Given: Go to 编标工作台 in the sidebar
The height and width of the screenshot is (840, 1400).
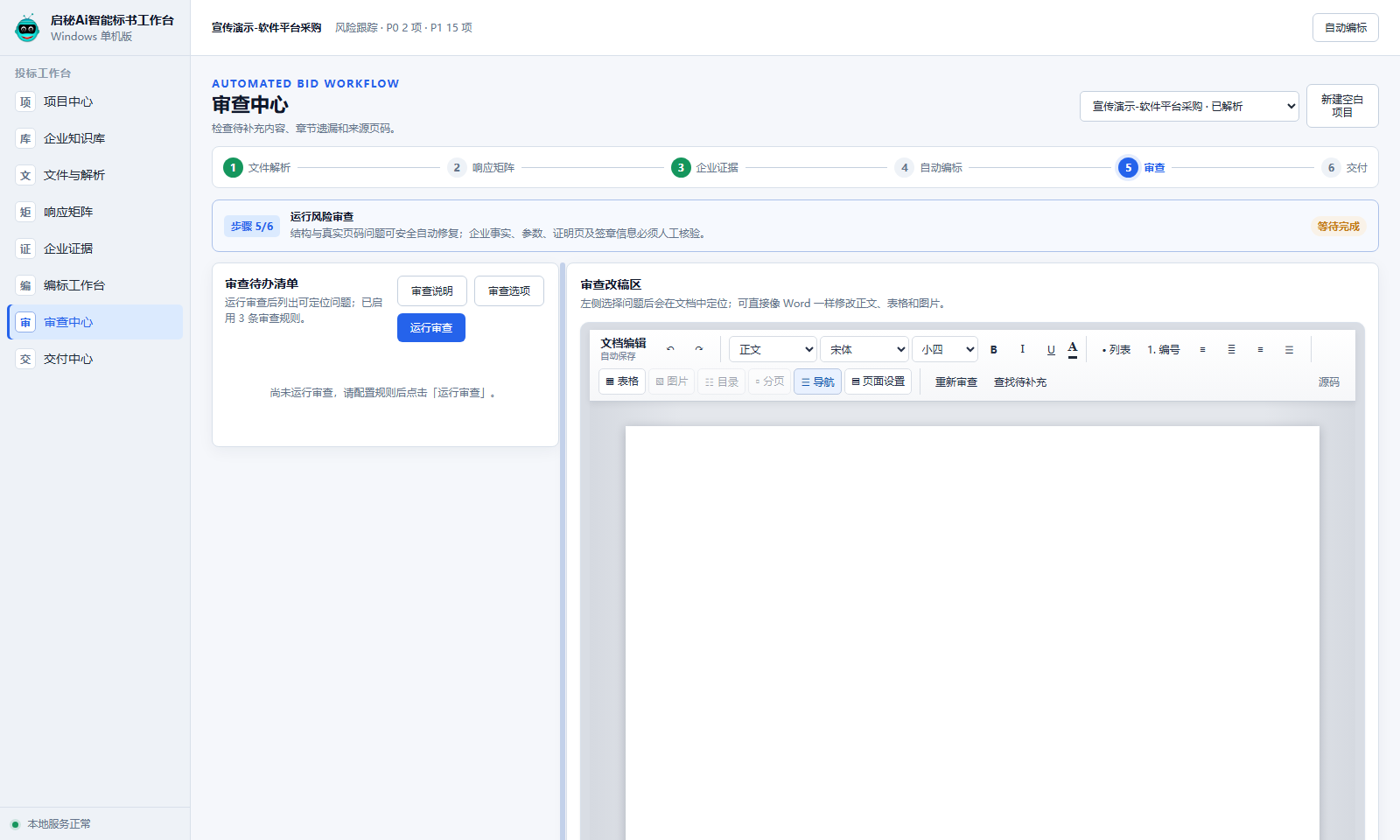Looking at the screenshot, I should 94,285.
